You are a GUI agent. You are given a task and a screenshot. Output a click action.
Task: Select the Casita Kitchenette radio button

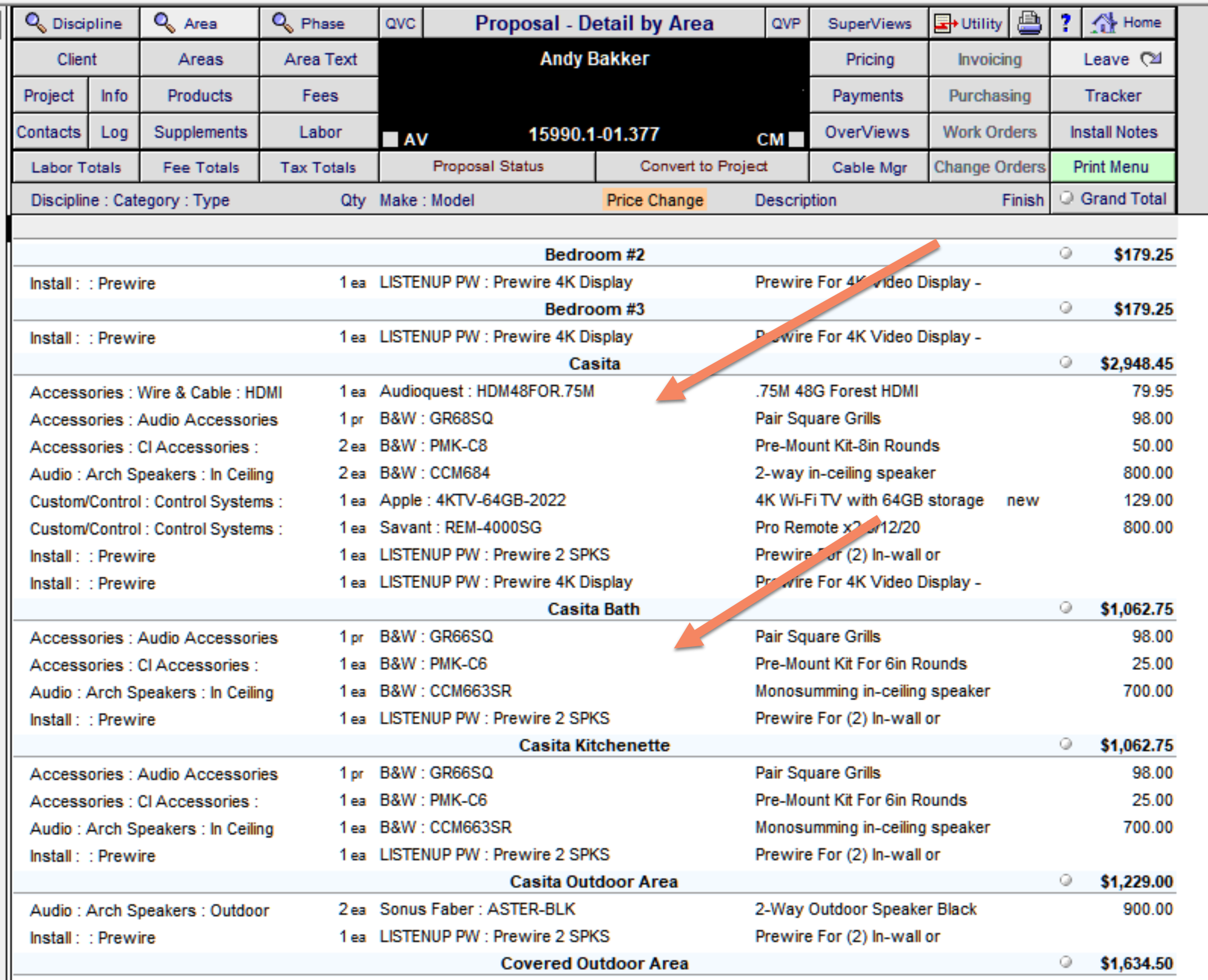click(1066, 744)
